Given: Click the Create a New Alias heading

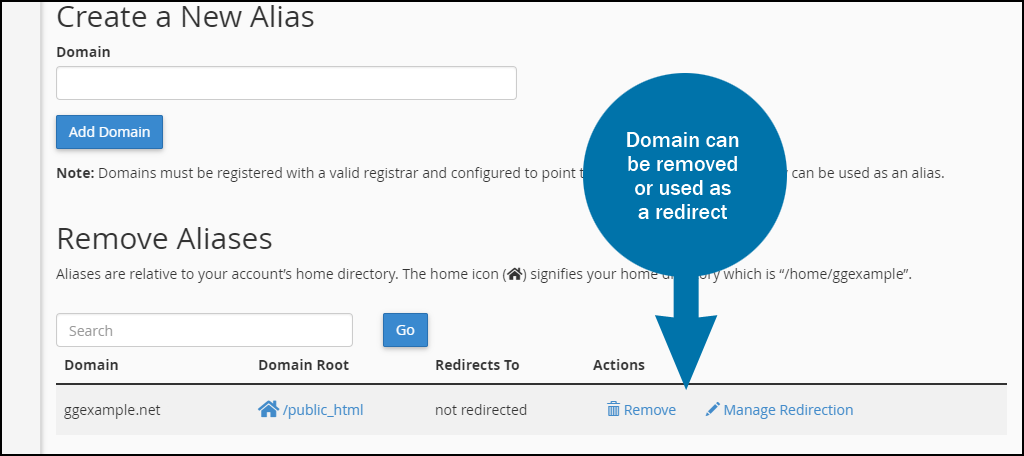Looking at the screenshot, I should pyautogui.click(x=185, y=16).
